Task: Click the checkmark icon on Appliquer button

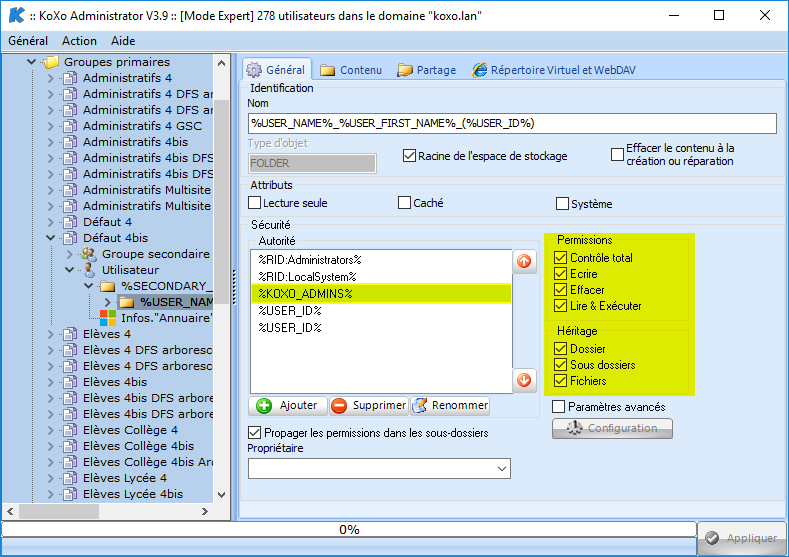Action: [x=712, y=538]
